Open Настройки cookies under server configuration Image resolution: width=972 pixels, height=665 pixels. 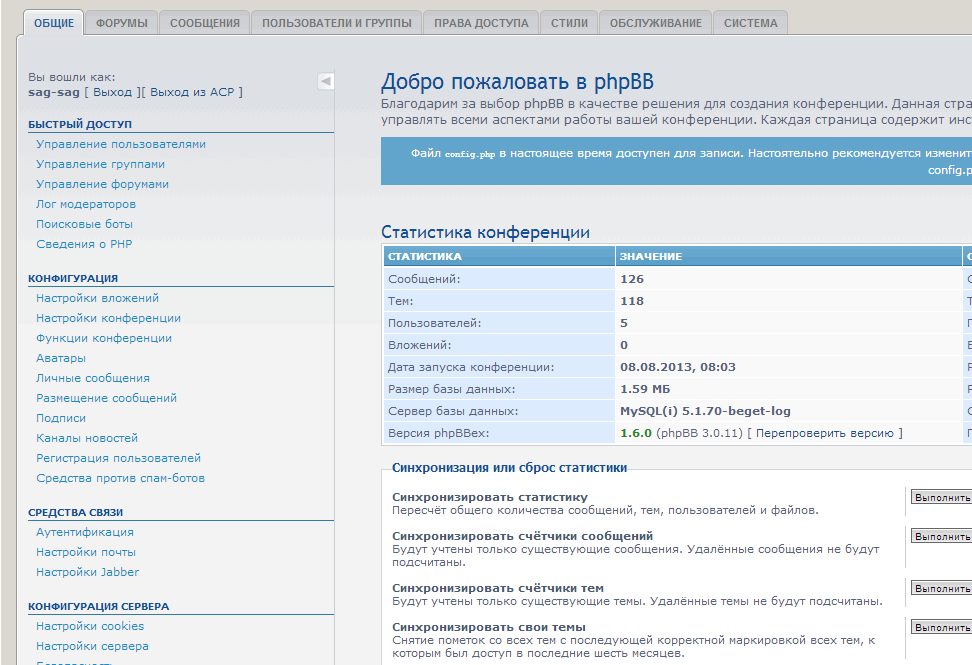point(90,626)
